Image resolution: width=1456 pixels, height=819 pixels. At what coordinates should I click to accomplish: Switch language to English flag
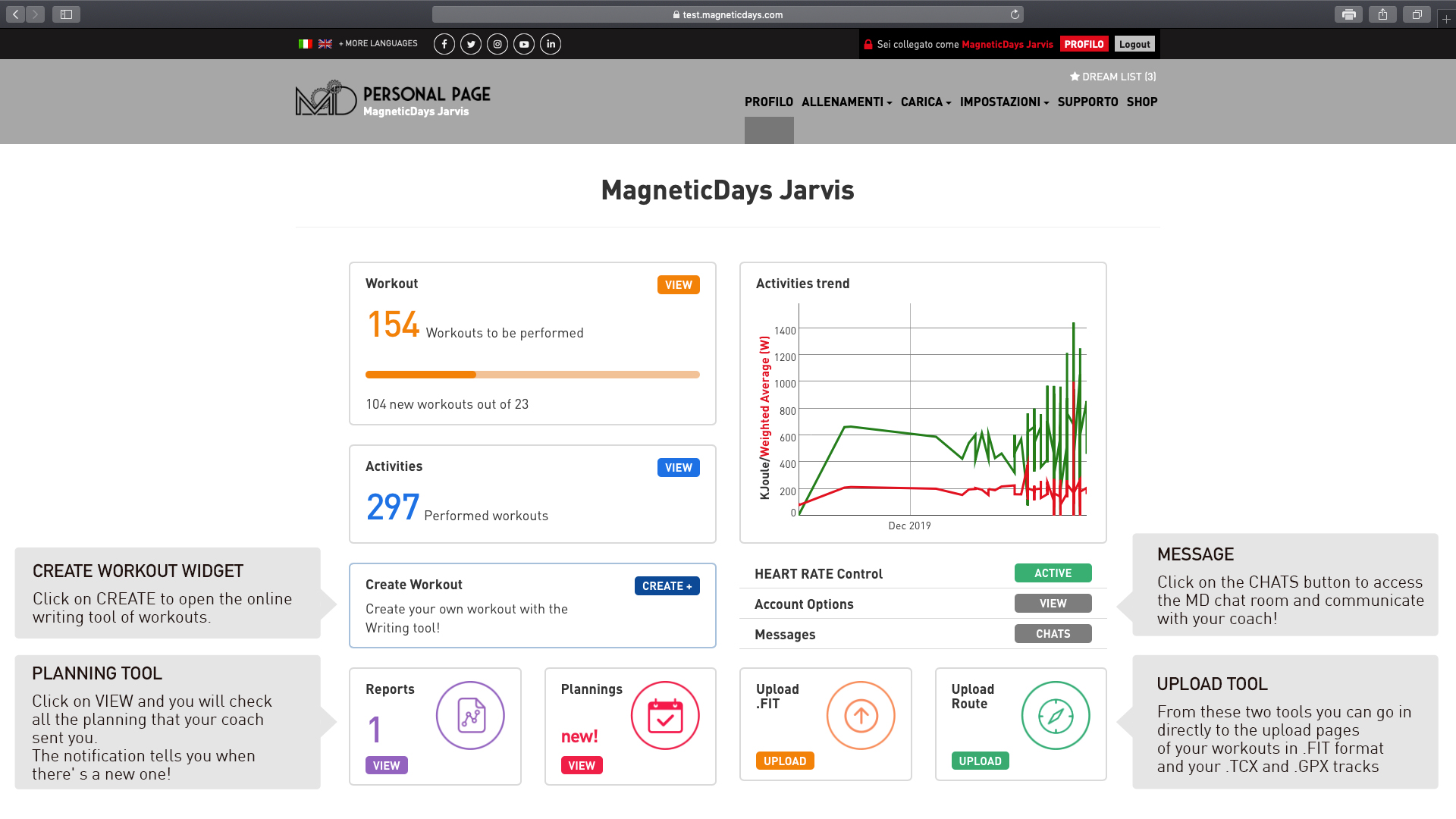pos(325,44)
